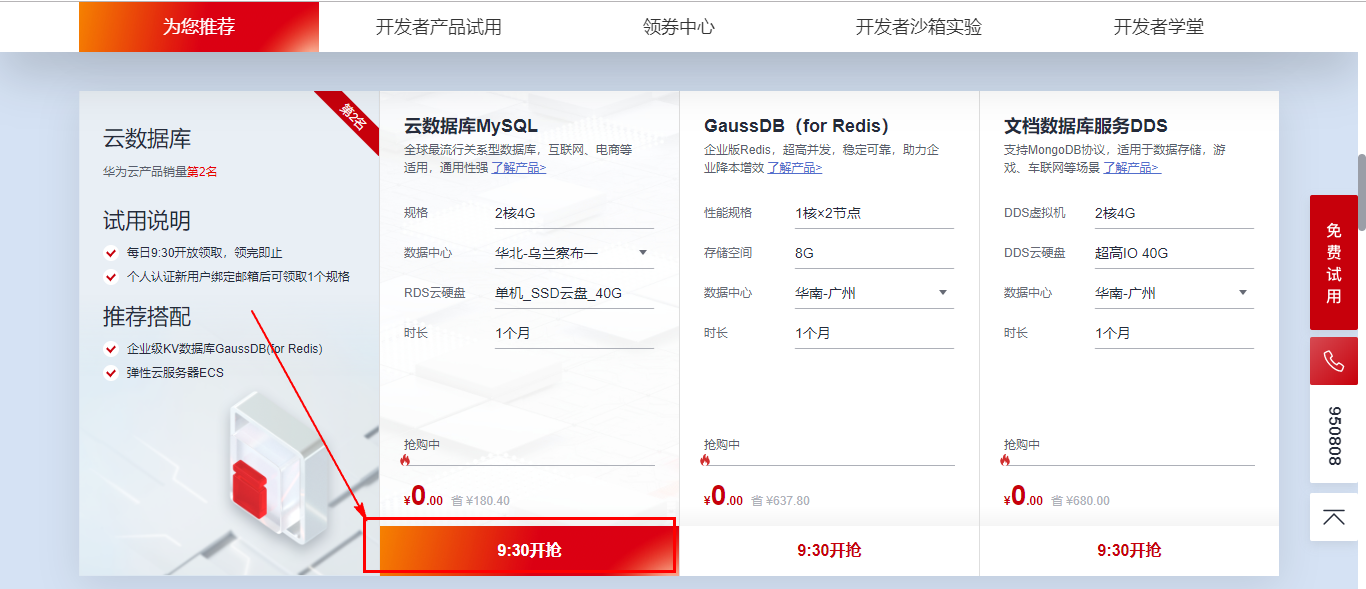The image size is (1366, 589).
Task: Click the 超高IO 40G disk value
Action: pyautogui.click(x=1131, y=253)
